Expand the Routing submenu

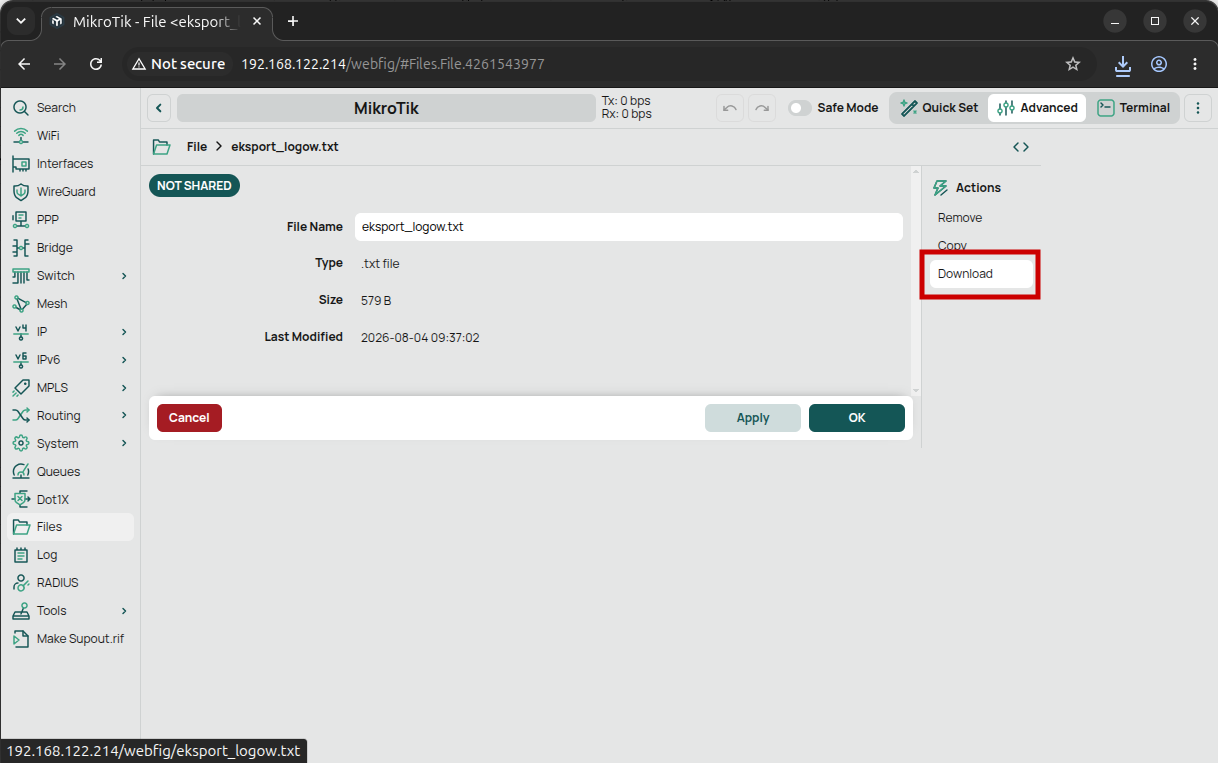click(124, 416)
